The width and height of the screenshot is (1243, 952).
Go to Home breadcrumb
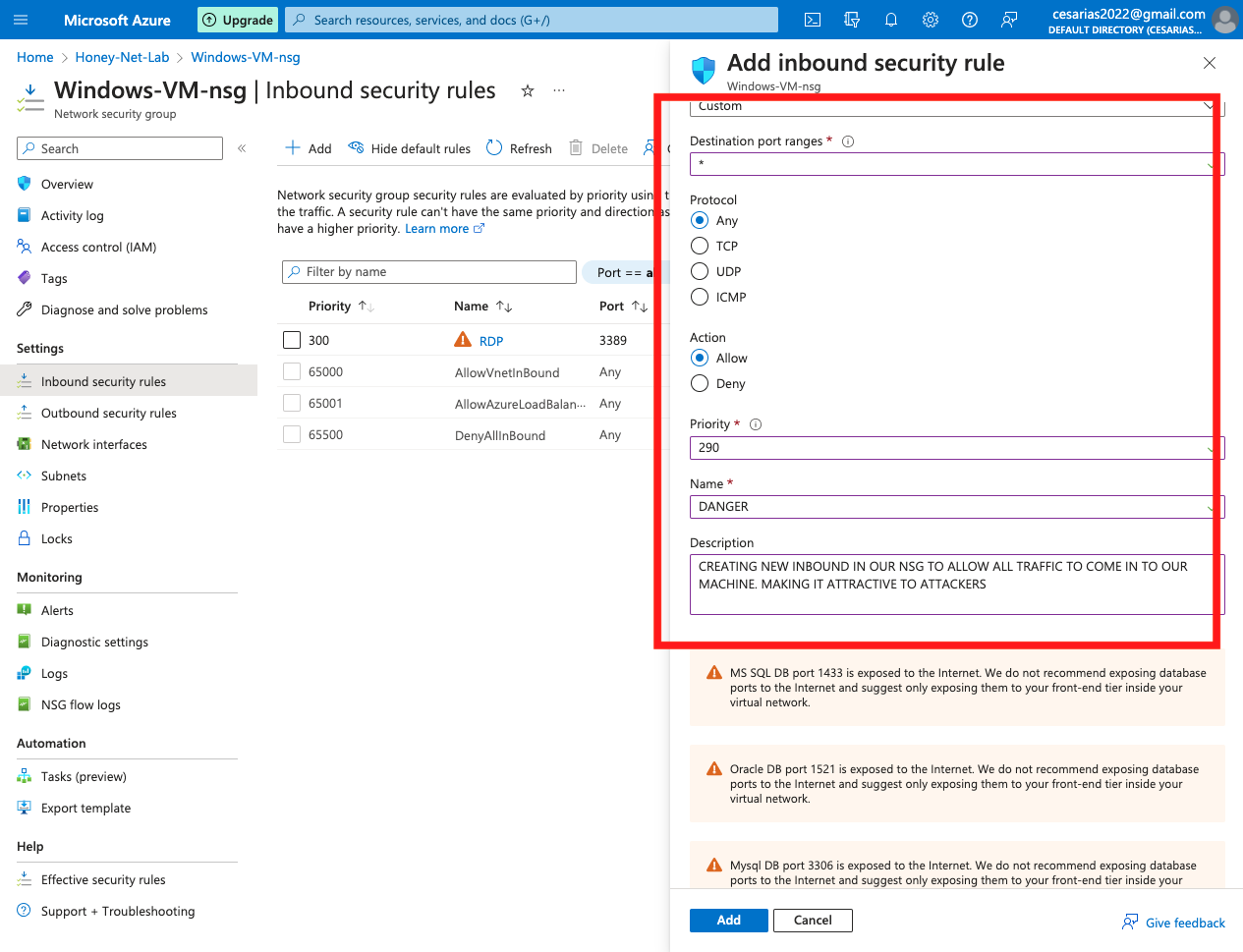pos(35,57)
